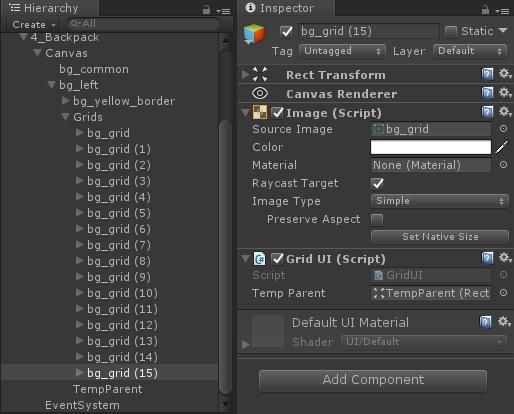514x414 pixels.
Task: Click the Canvas Renderer eye icon
Action: tap(260, 93)
